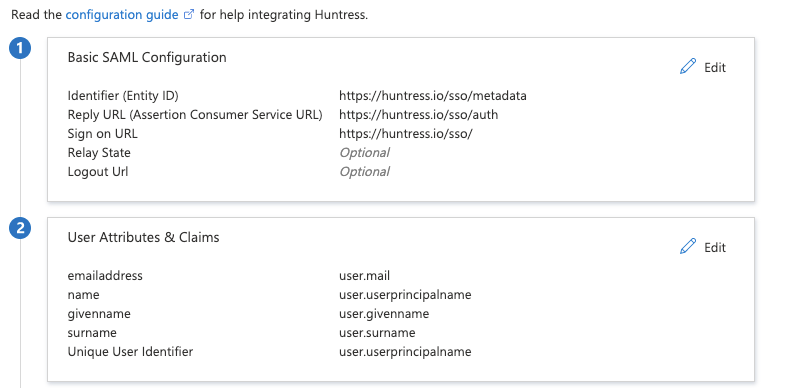Select the user.givenname claim value
The width and height of the screenshot is (792, 388).
point(384,314)
